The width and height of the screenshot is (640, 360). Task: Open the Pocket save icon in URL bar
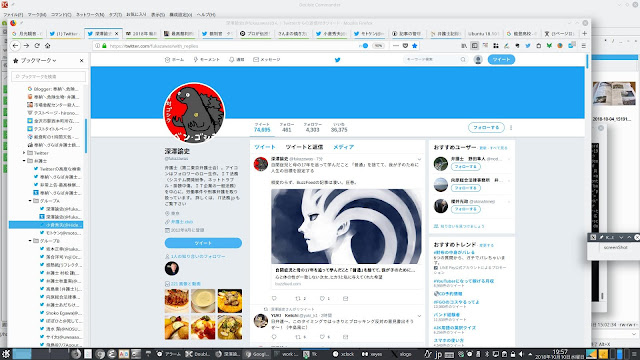click(x=405, y=46)
